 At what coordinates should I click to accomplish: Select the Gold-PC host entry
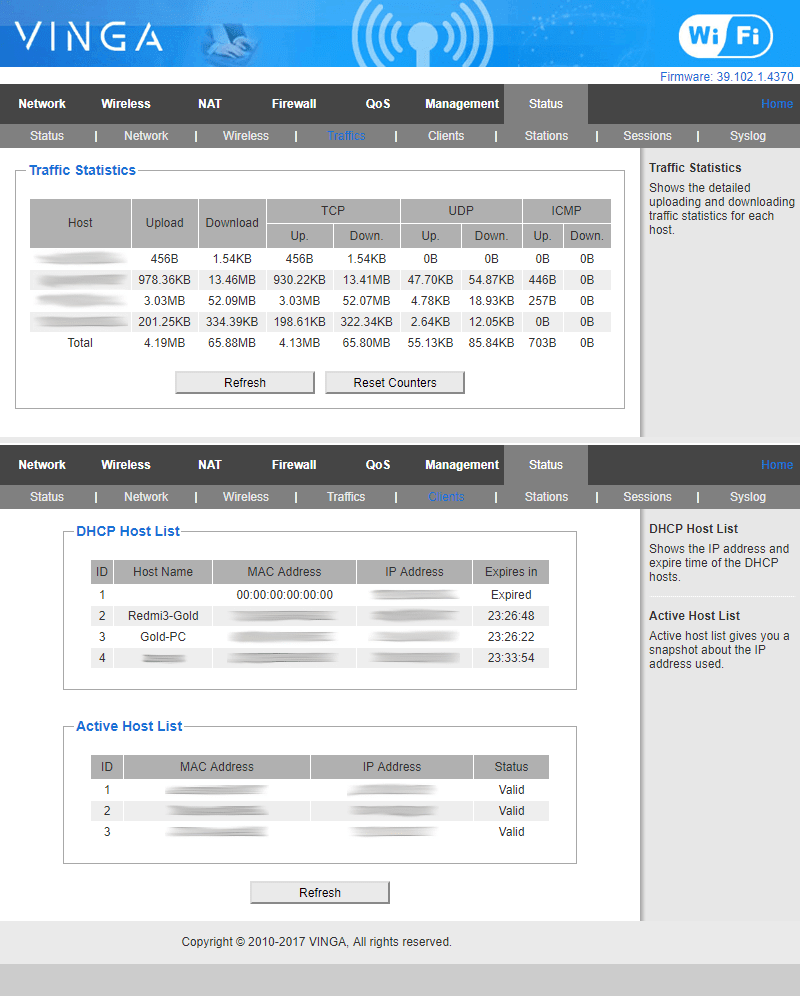click(x=163, y=637)
